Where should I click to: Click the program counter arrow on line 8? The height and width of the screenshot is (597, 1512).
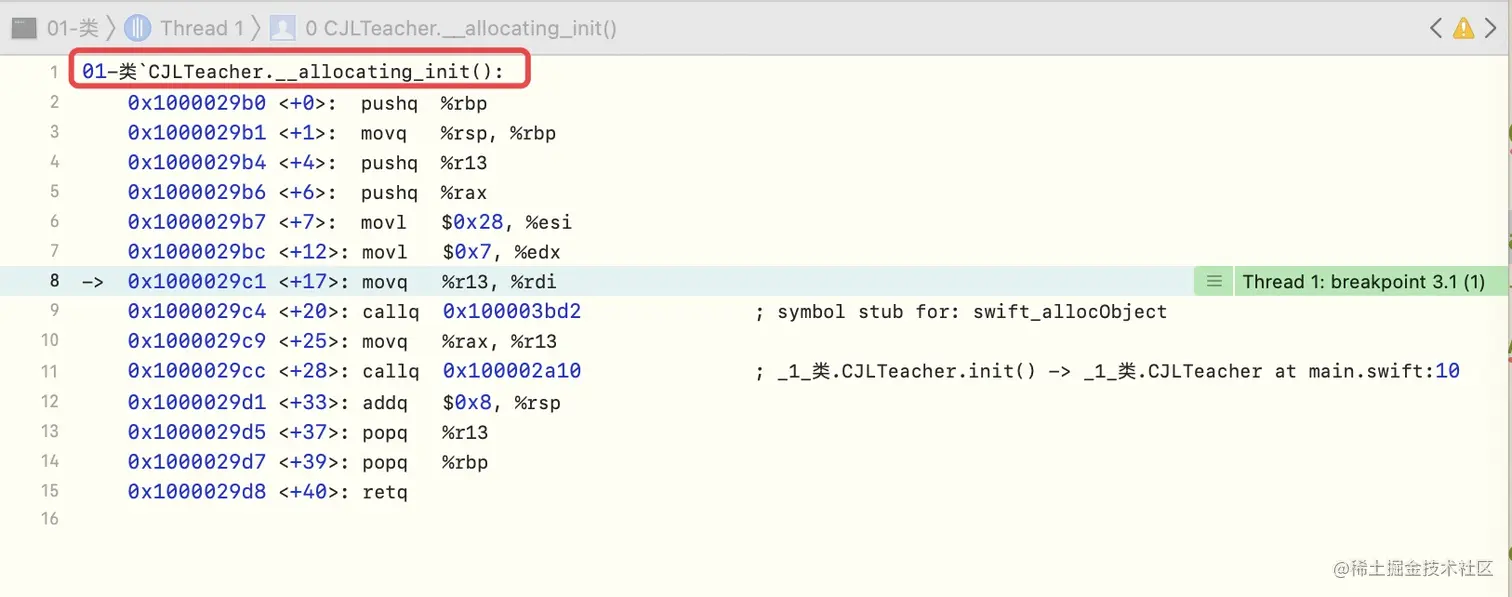click(x=93, y=282)
